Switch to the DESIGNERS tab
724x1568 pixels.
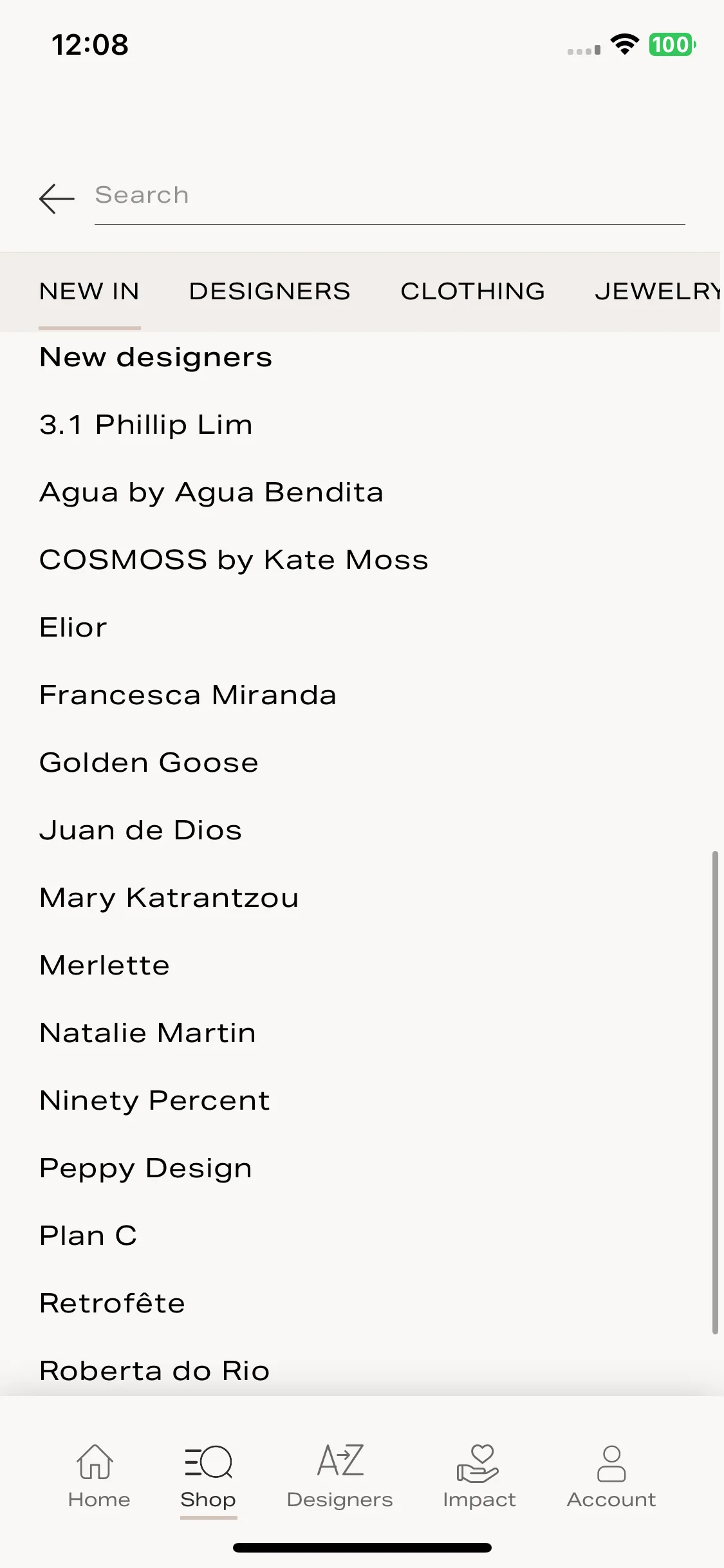point(270,292)
